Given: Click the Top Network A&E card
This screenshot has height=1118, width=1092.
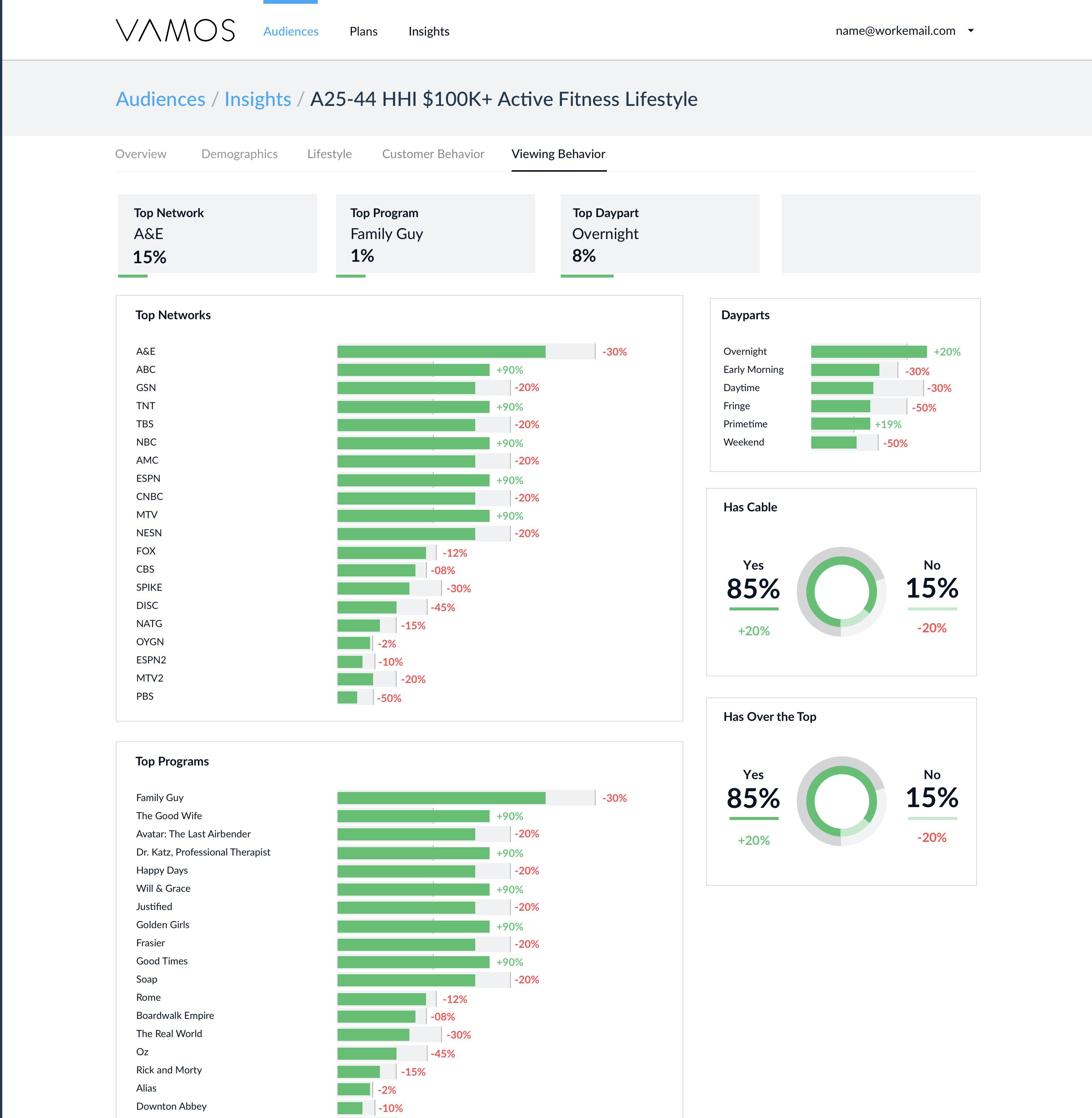Looking at the screenshot, I should click(217, 234).
